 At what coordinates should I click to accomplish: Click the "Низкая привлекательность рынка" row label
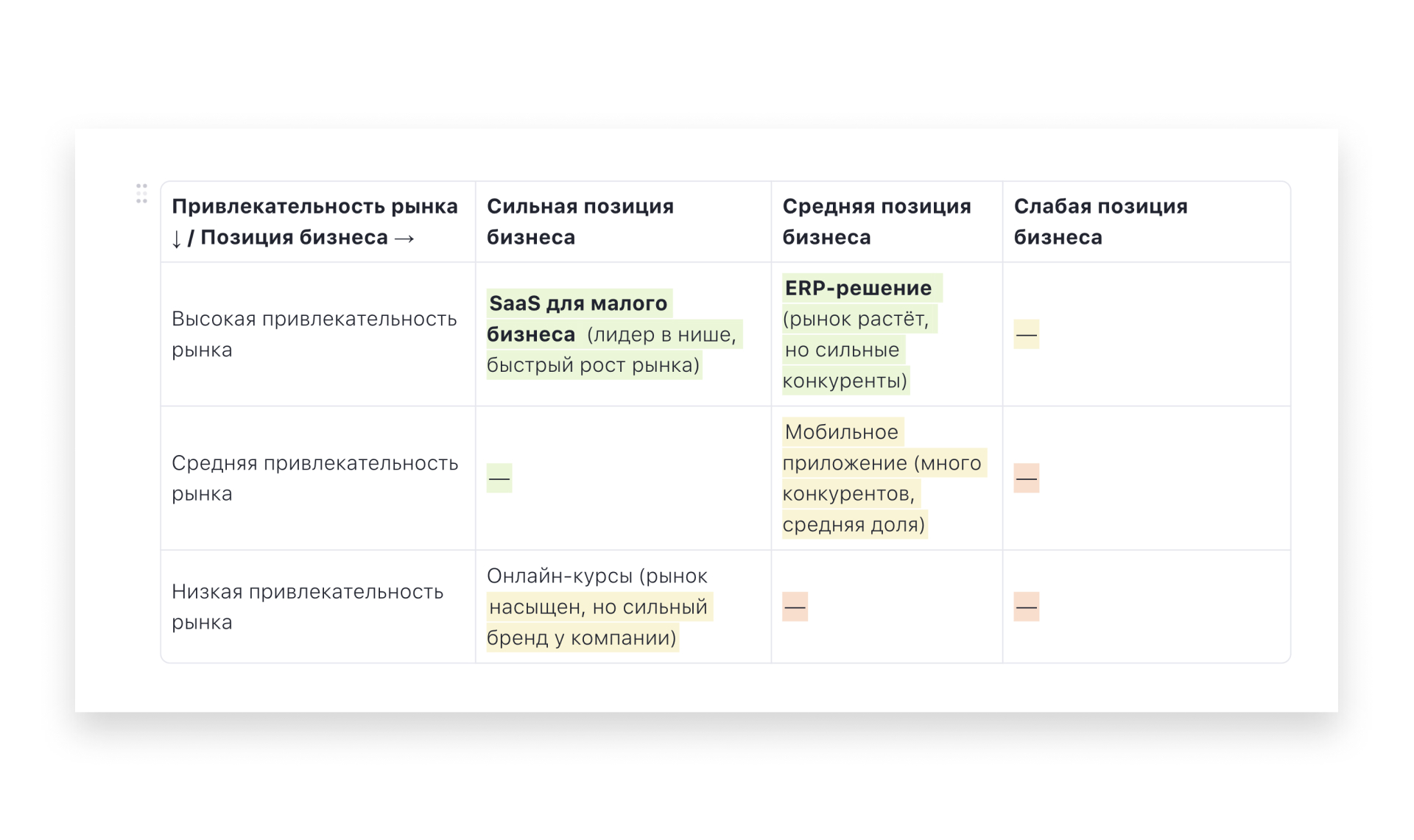click(307, 607)
